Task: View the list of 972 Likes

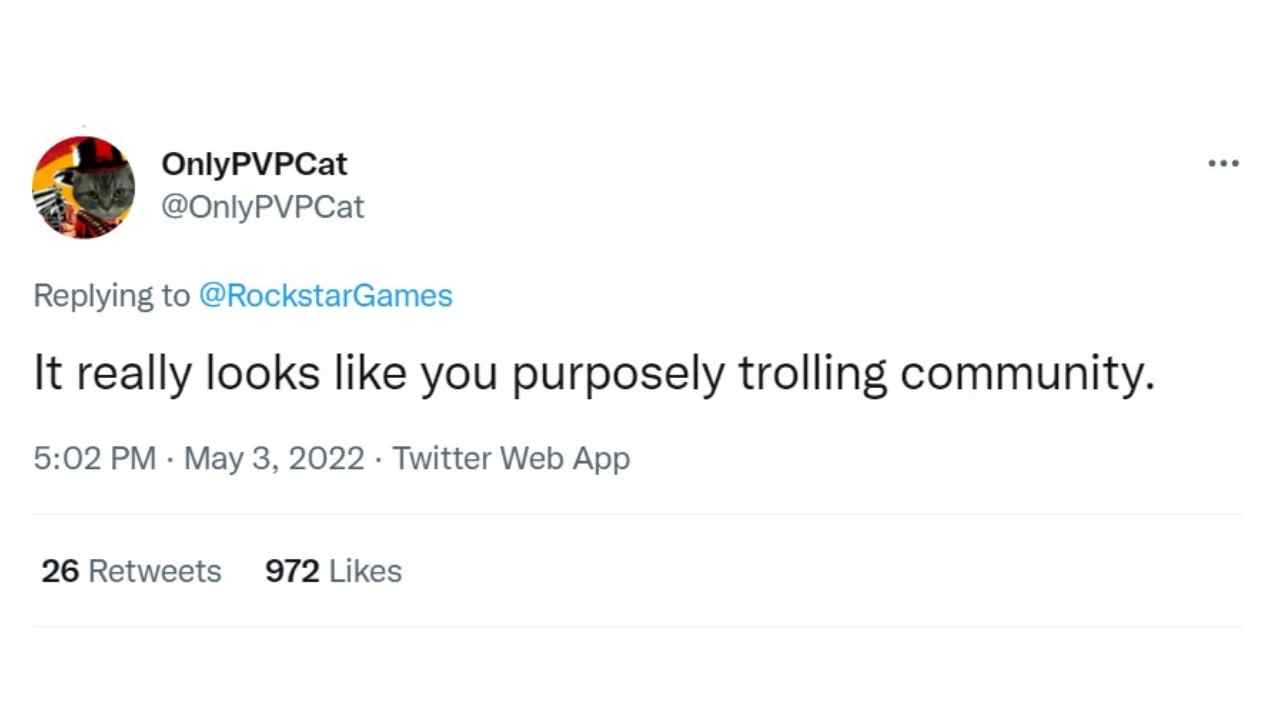Action: 333,571
